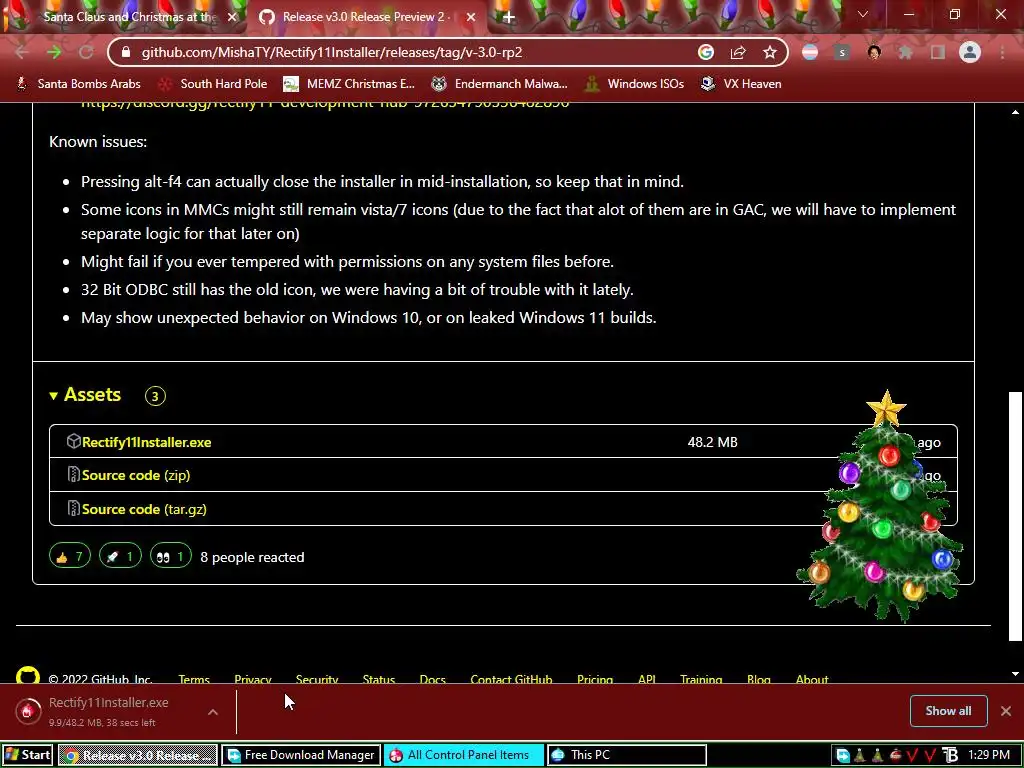This screenshot has height=768, width=1024.
Task: Open Windows ISOs bookmark
Action: tap(635, 84)
